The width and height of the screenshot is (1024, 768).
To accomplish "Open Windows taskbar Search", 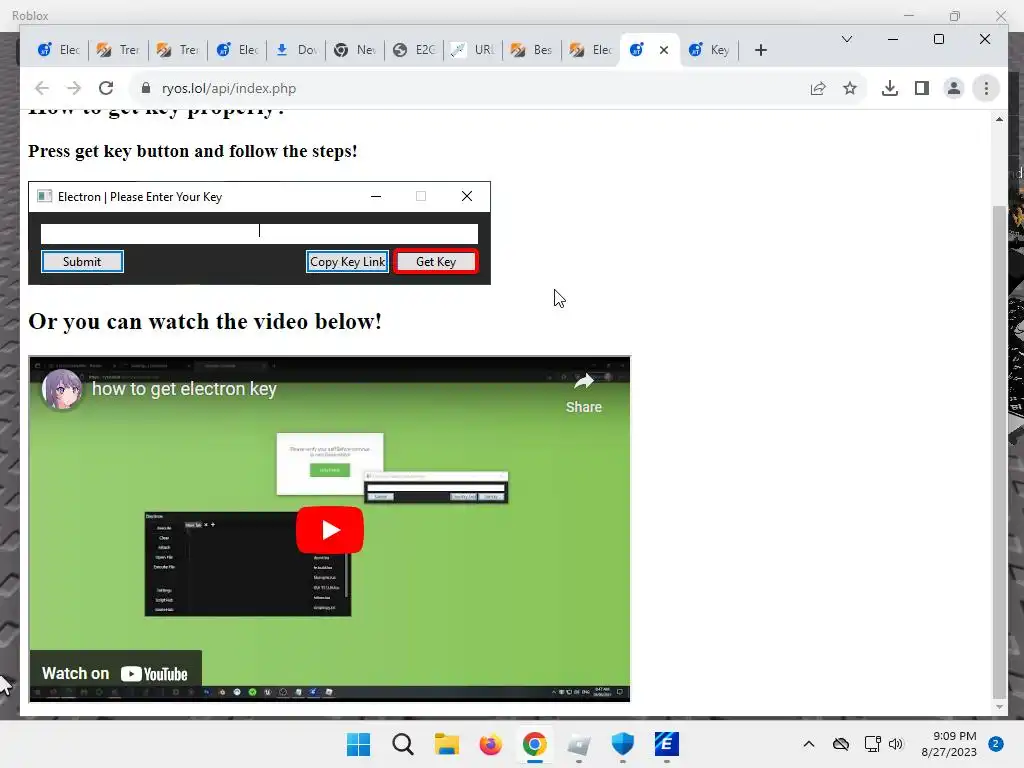I will tap(403, 744).
